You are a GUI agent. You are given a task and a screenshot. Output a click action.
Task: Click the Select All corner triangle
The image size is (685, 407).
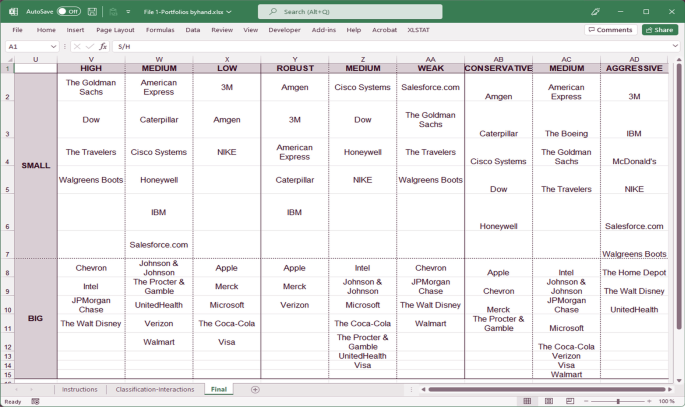8,59
